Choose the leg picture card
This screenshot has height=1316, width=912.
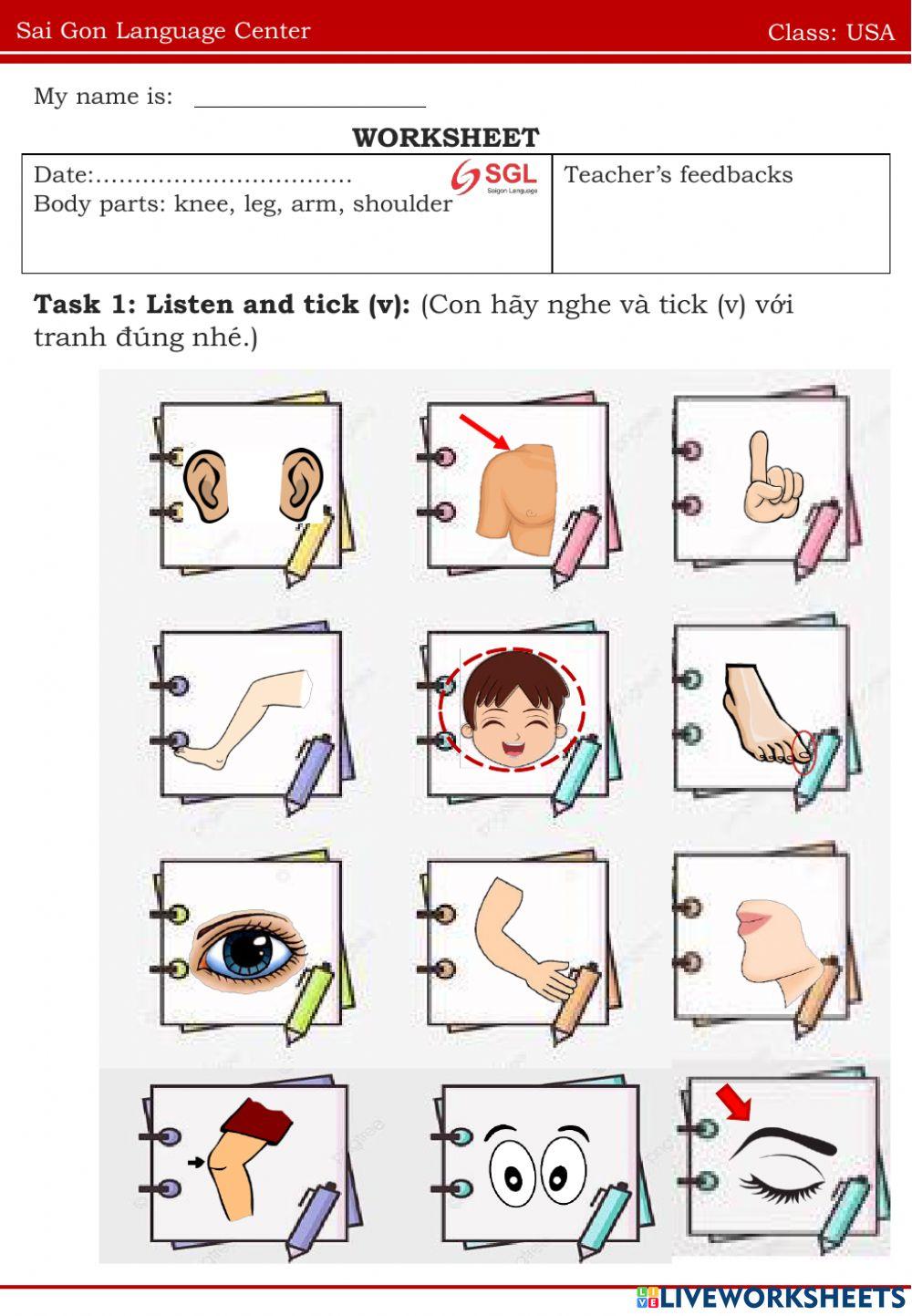click(x=252, y=718)
